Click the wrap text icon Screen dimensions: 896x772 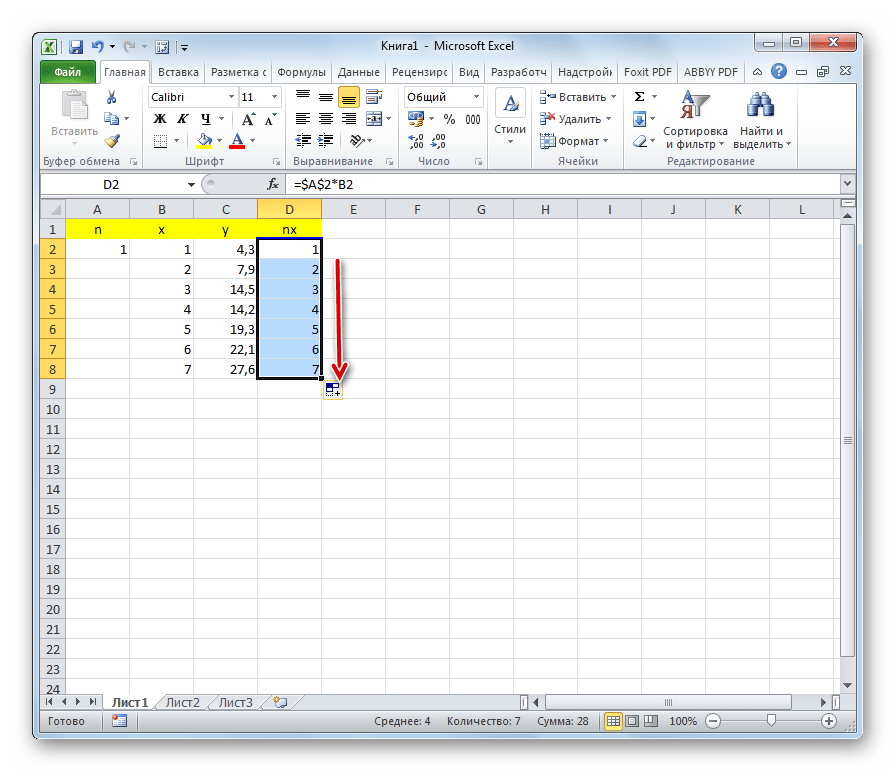pos(374,97)
